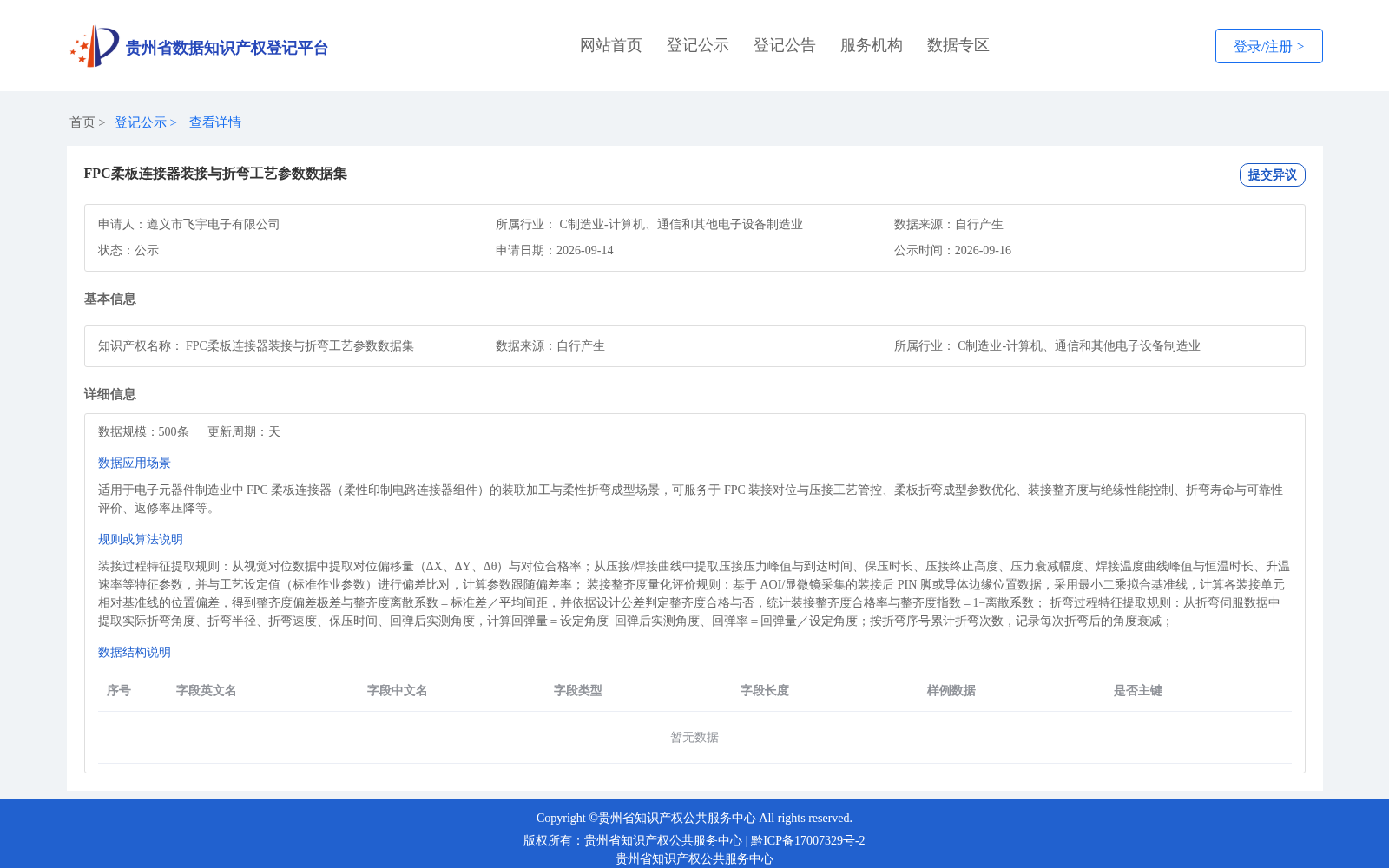1389x868 pixels.
Task: Click the 规则或算法说明 heading
Action: point(141,539)
